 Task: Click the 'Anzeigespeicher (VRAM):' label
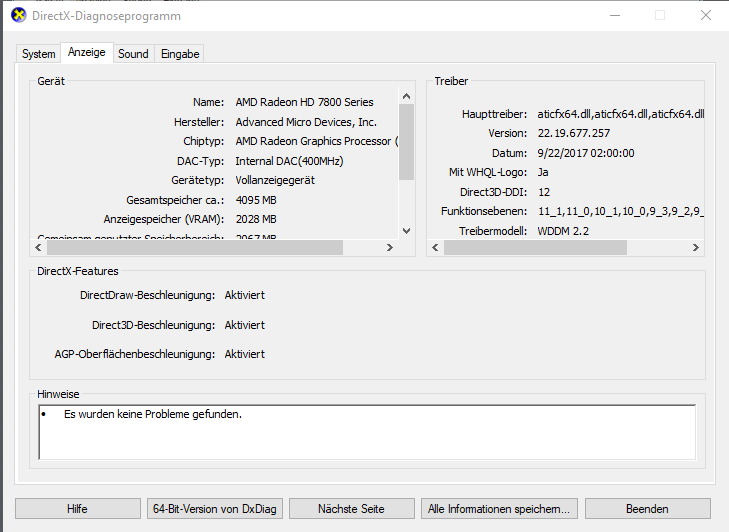pos(164,219)
